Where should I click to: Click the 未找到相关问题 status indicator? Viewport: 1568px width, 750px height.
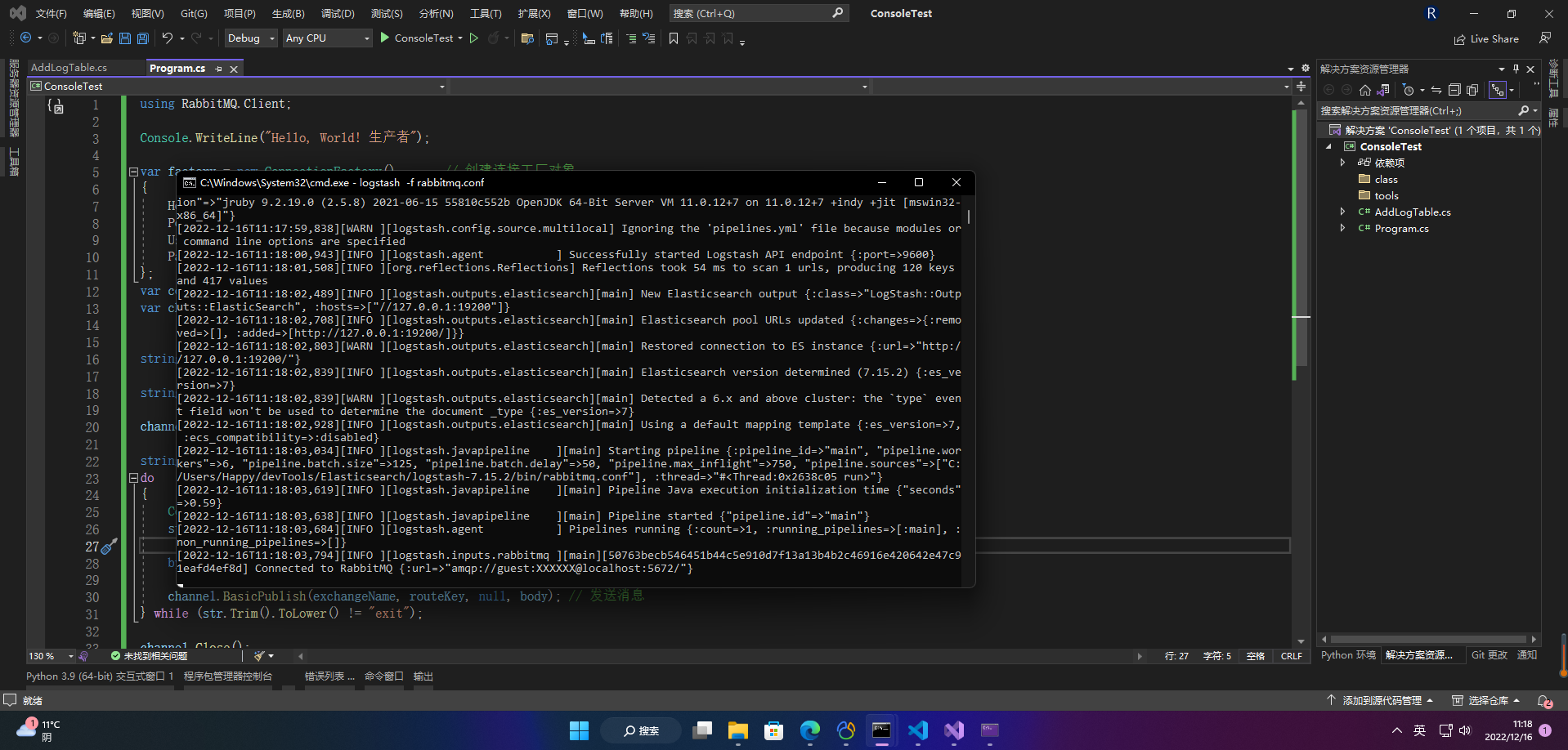[149, 656]
